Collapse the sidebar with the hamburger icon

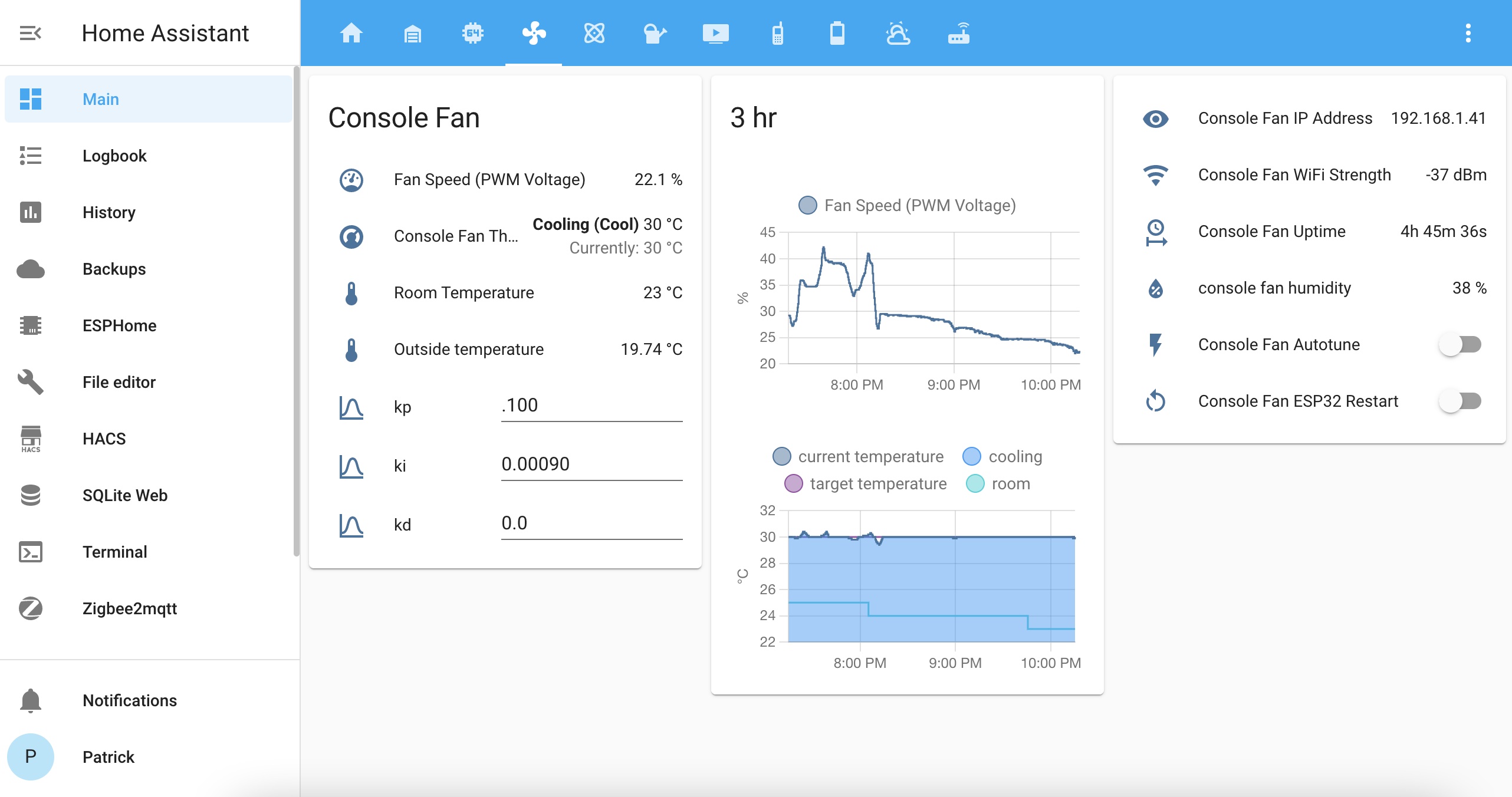(30, 33)
